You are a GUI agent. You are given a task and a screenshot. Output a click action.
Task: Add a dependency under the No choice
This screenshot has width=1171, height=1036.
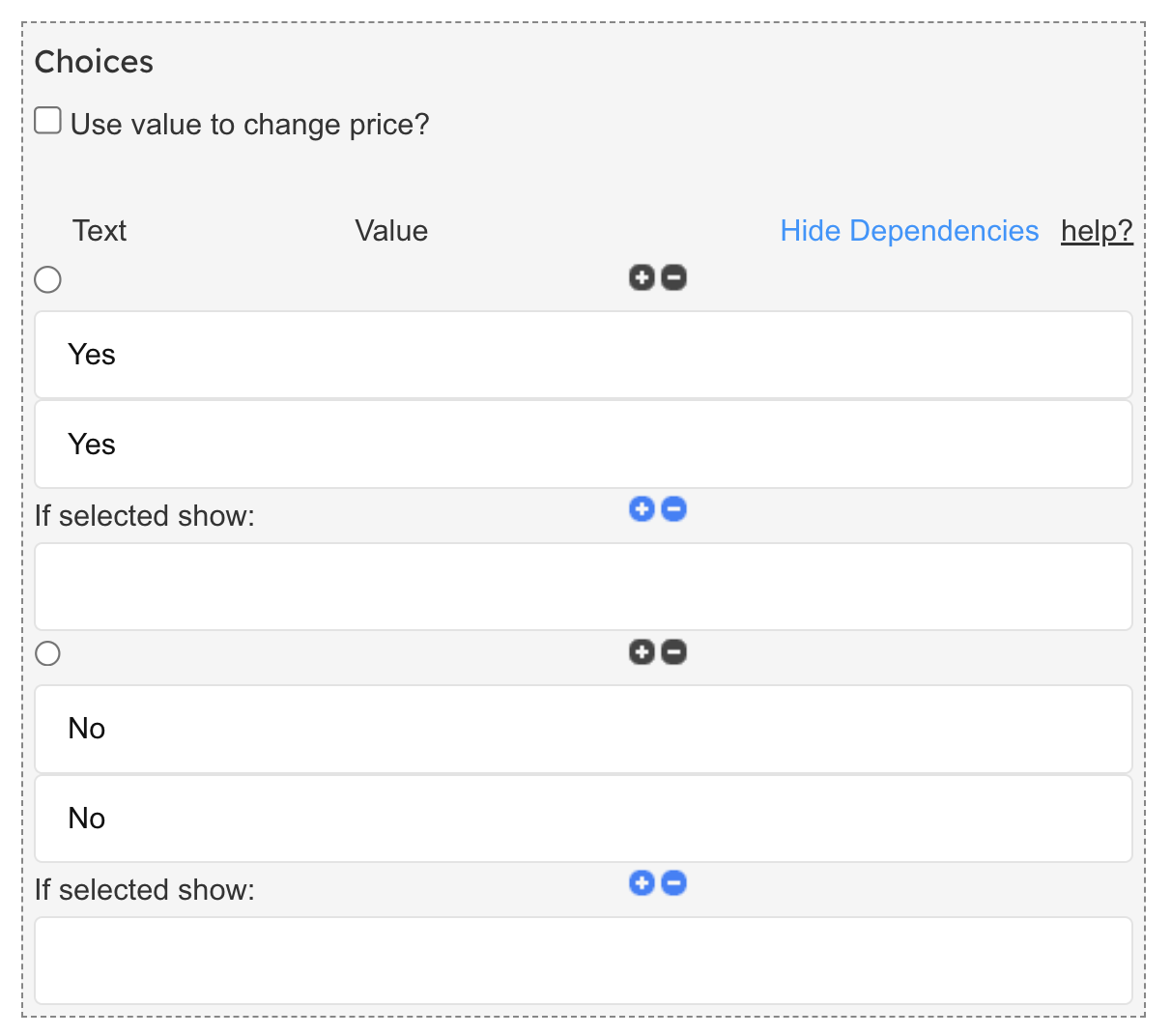point(642,883)
